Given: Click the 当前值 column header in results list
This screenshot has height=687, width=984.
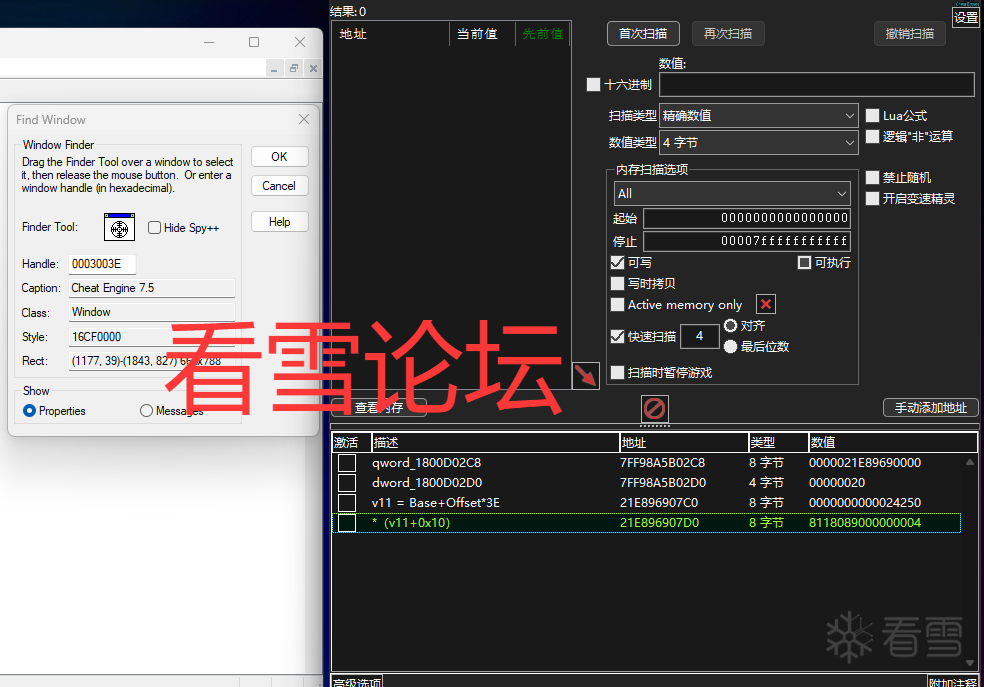Looking at the screenshot, I should coord(482,34).
